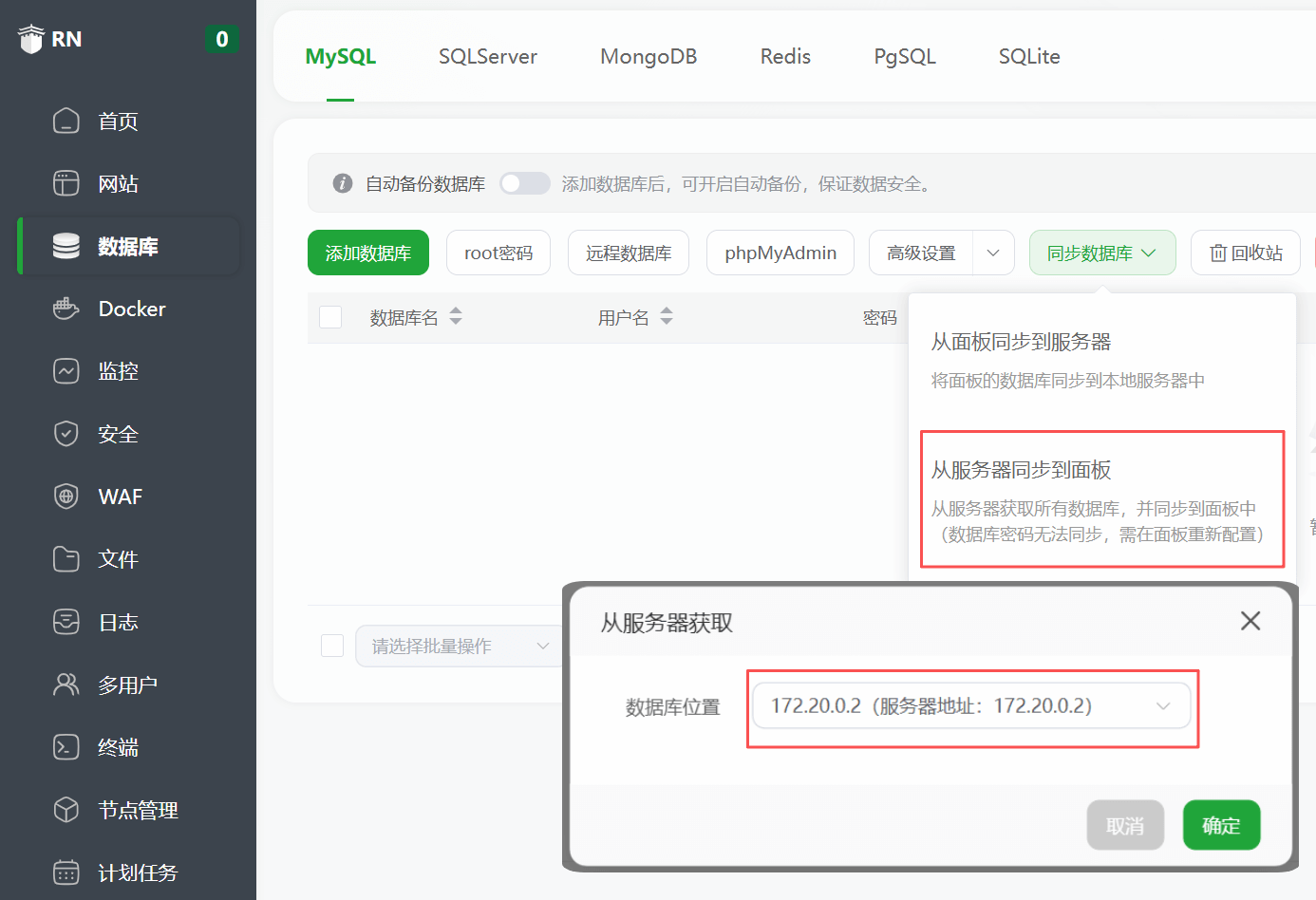Check the select-all box in table header

pos(330,317)
